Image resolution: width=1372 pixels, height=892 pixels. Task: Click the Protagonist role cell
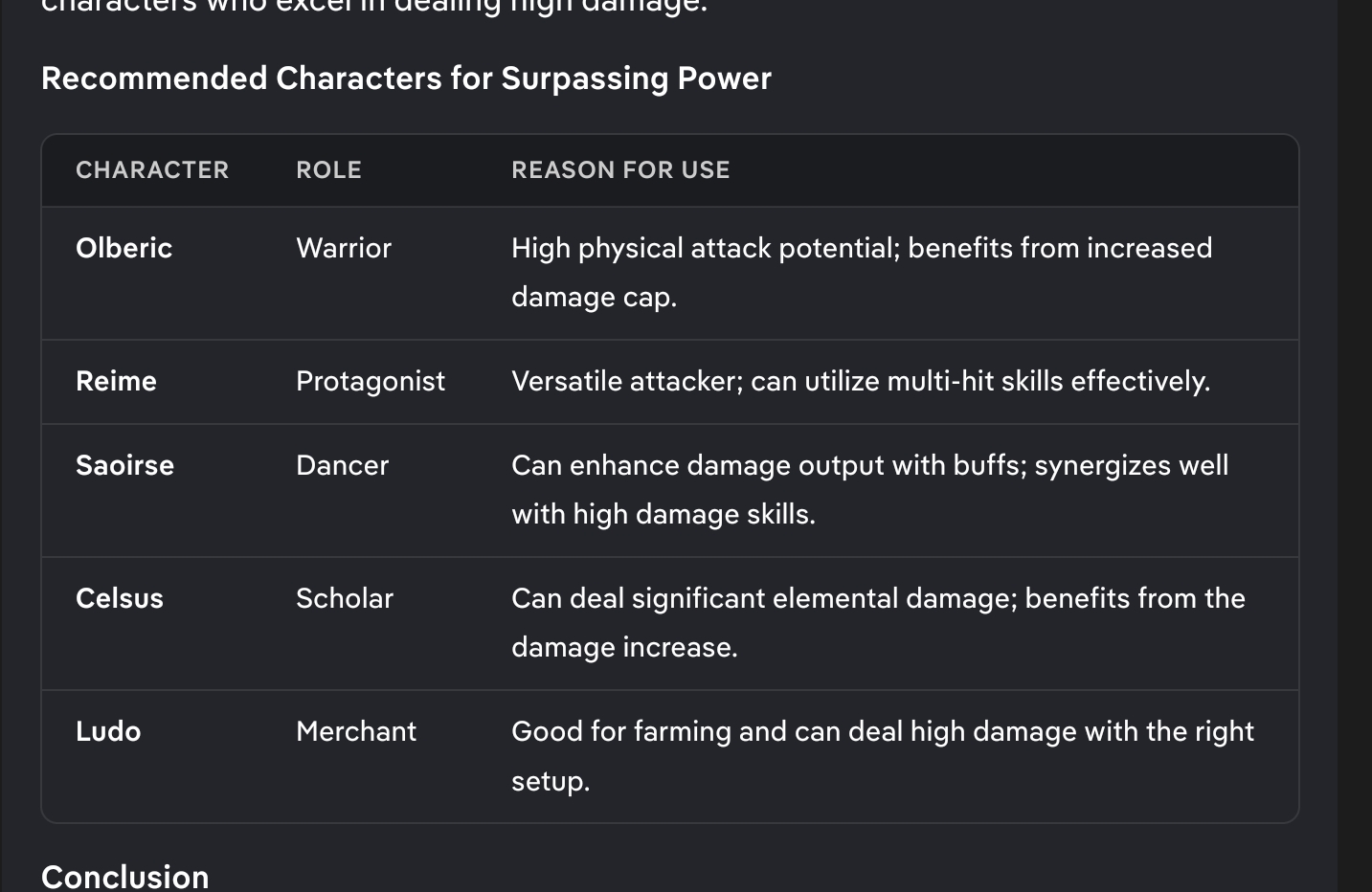pos(371,381)
